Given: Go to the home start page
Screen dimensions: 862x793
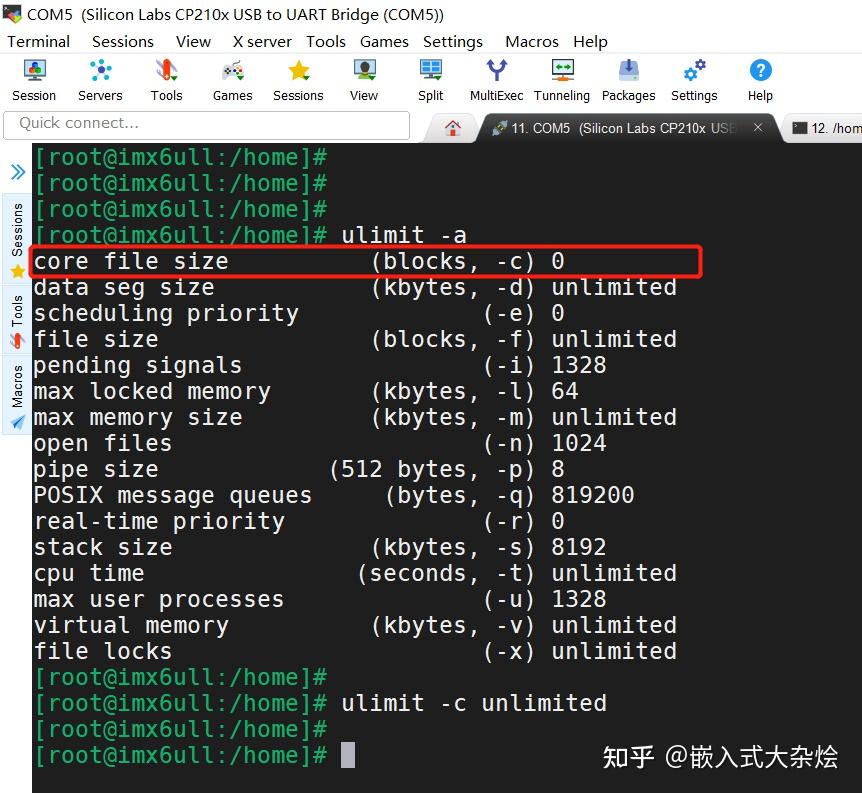Looking at the screenshot, I should click(x=453, y=127).
